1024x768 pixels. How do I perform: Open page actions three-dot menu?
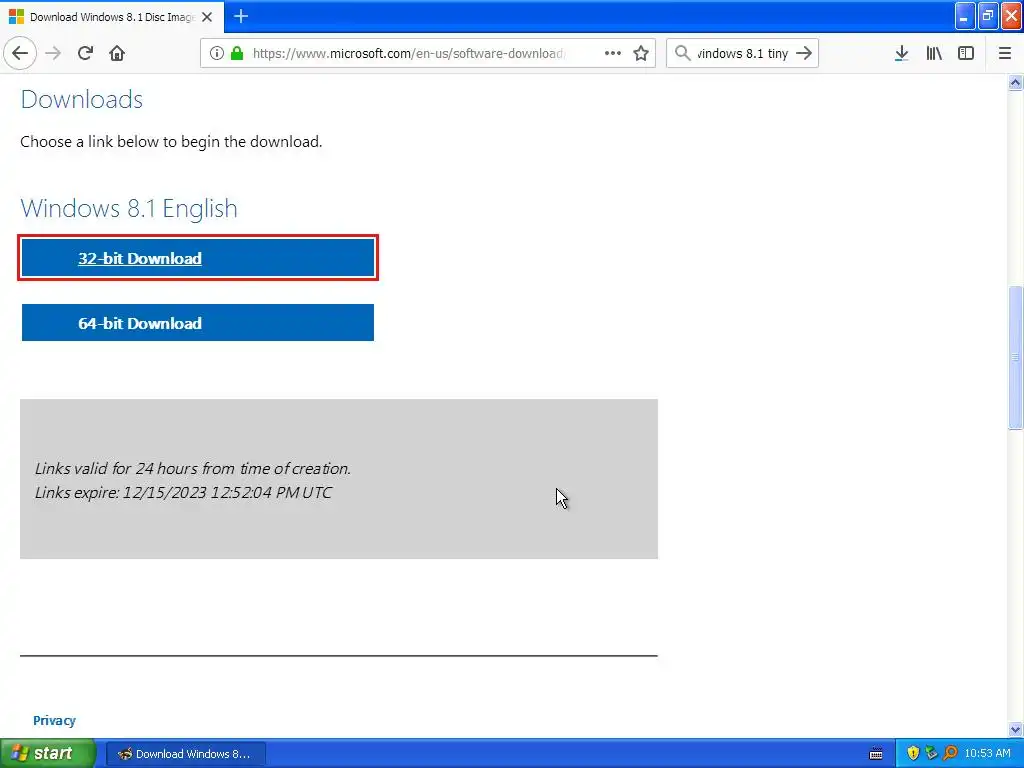point(613,53)
